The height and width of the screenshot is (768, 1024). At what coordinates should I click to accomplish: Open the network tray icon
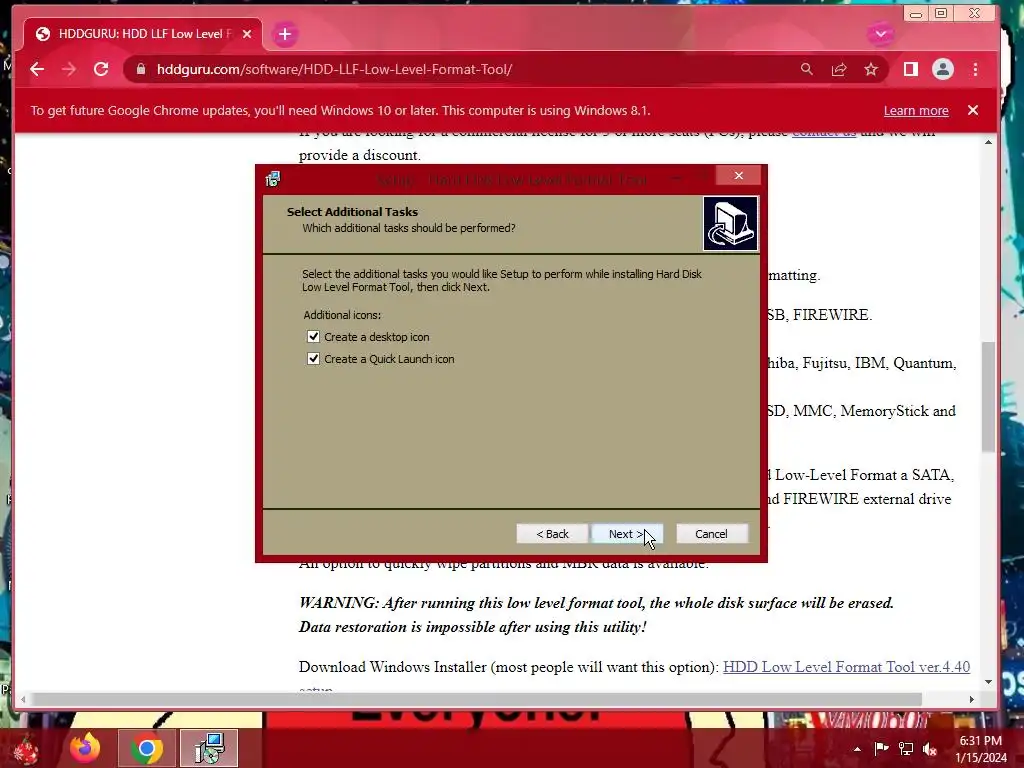pos(906,749)
